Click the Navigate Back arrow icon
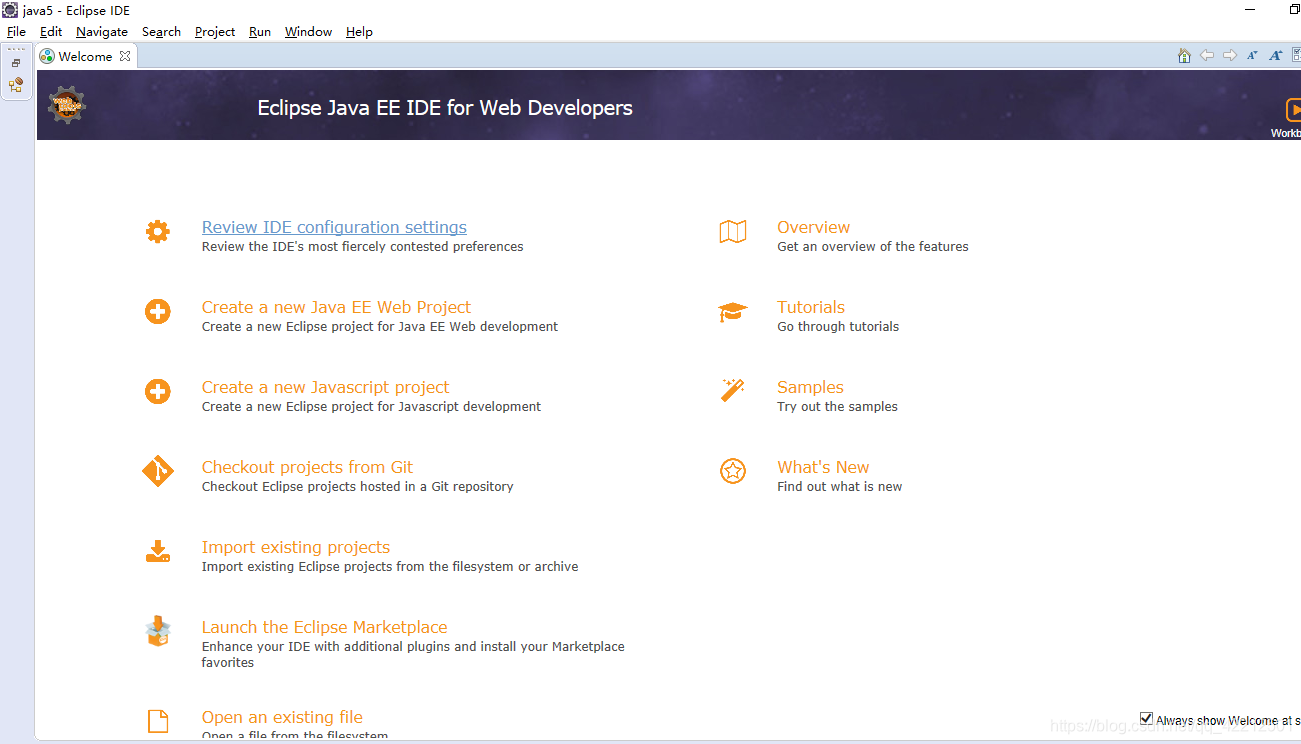 1207,56
